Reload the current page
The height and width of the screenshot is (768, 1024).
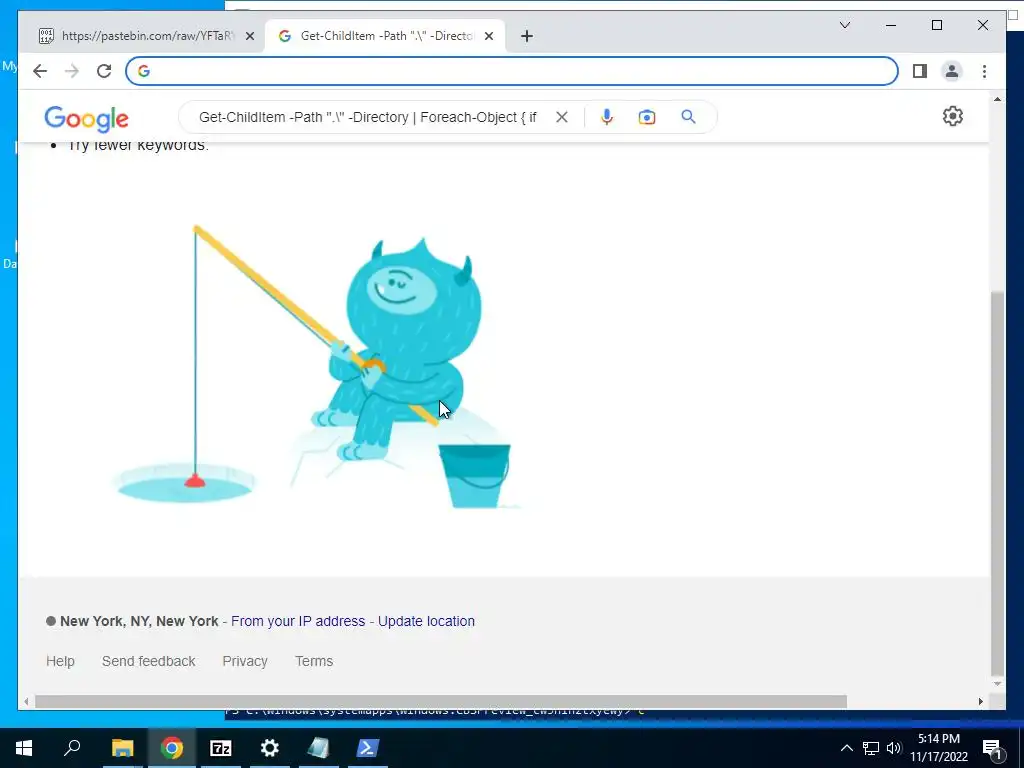click(104, 71)
